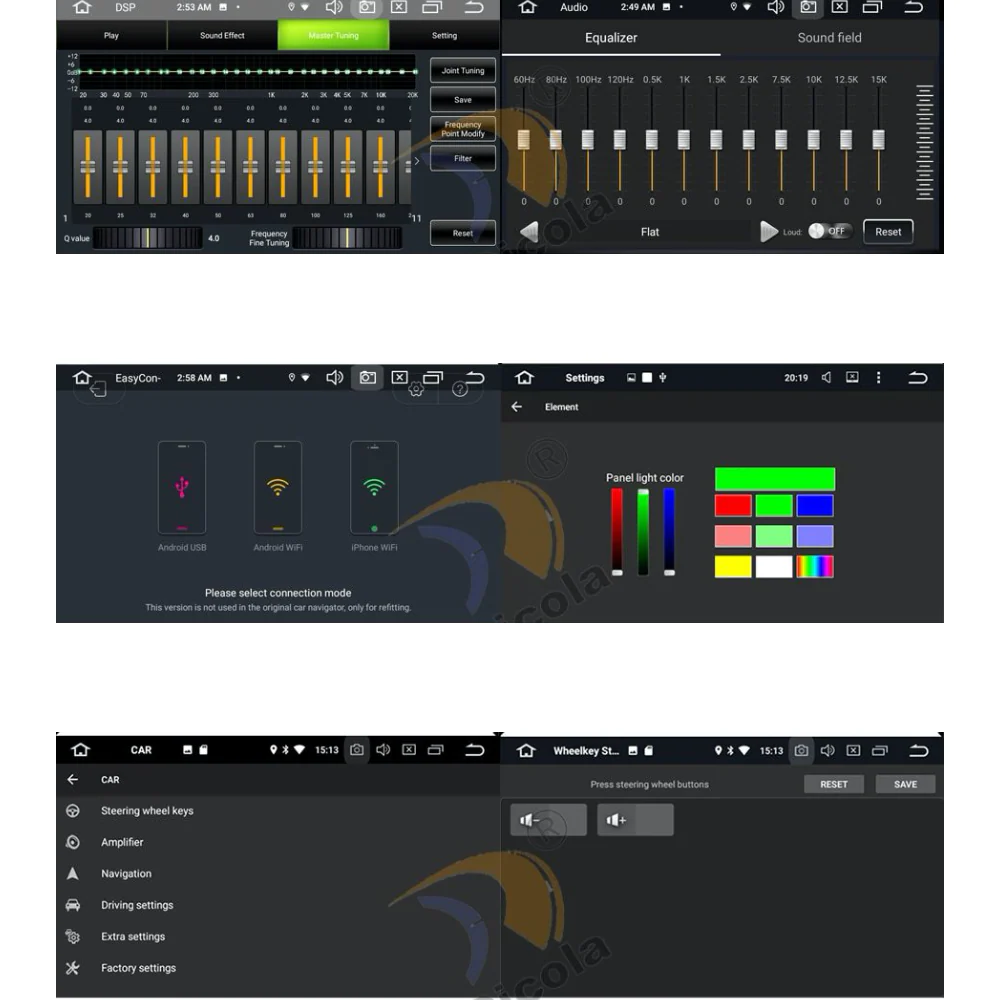This screenshot has width=1000, height=1000.
Task: Open recent apps icon in Audio screen
Action: click(x=872, y=8)
